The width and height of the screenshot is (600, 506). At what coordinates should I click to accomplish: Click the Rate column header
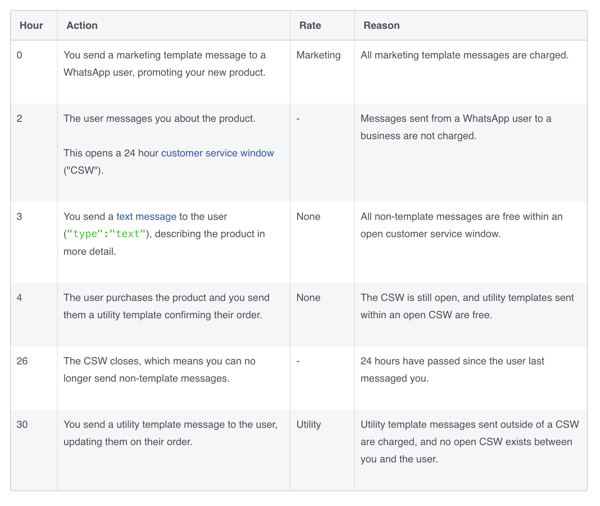(x=310, y=25)
